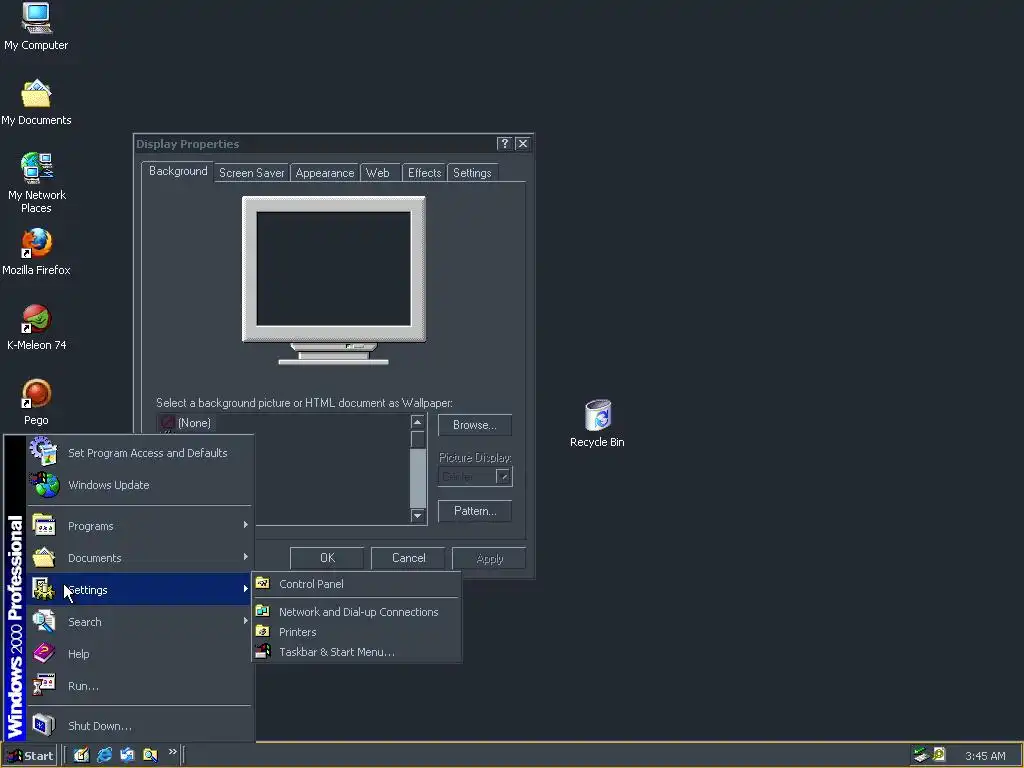Screen dimensions: 1024x768
Task: Click the Control Panel folder icon
Action: [x=263, y=583]
